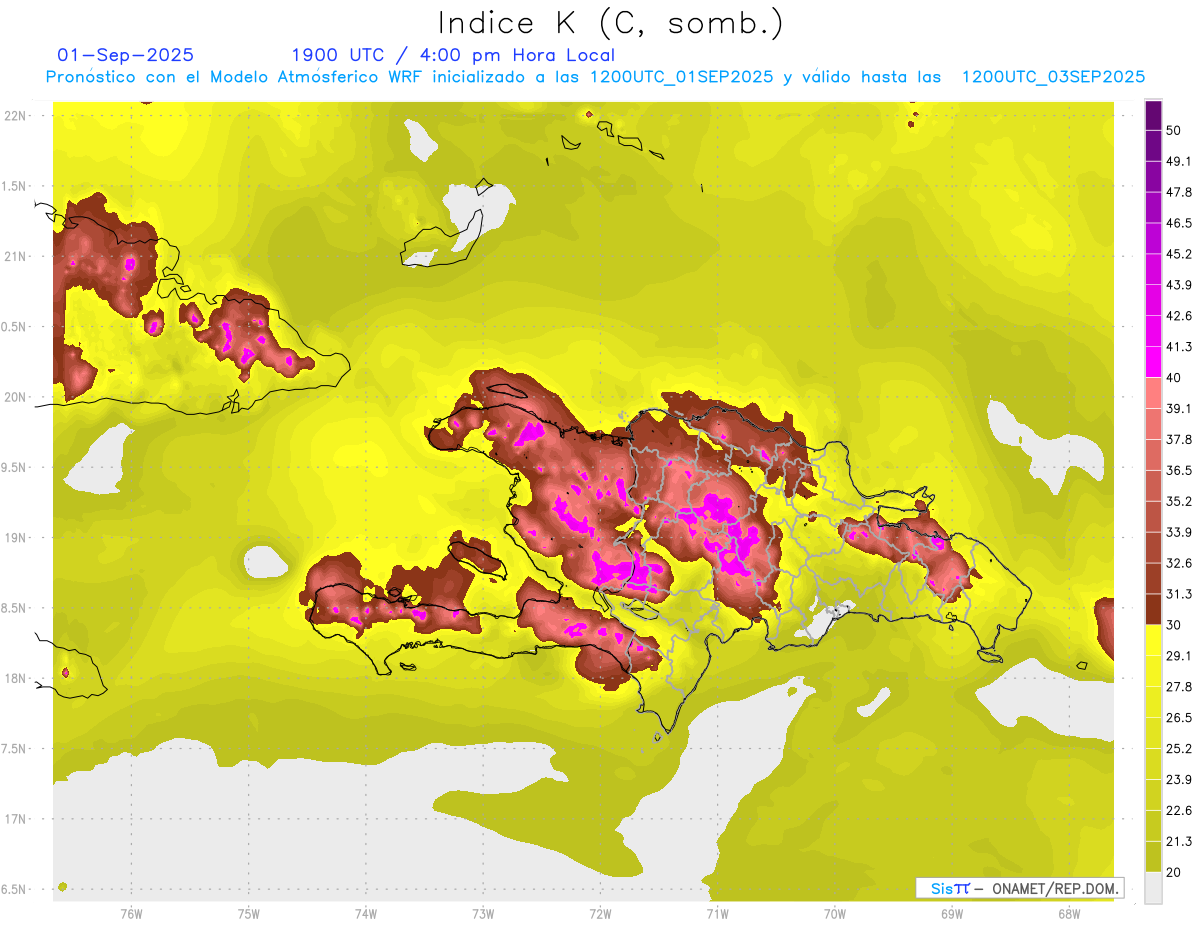Click the colorbar value '47.8'

tap(1179, 192)
